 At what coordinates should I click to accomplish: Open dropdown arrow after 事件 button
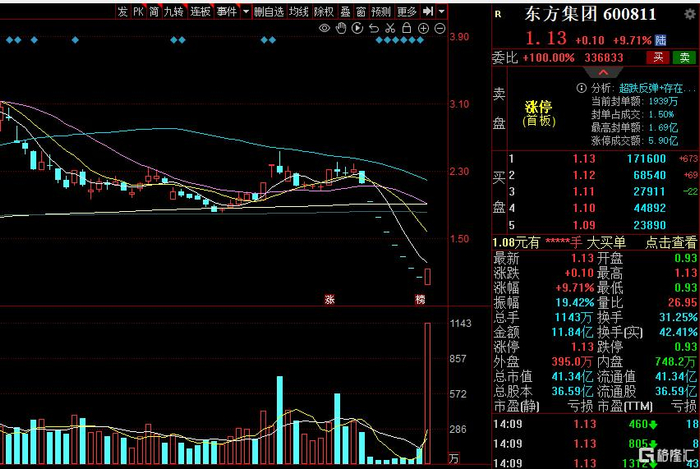(246, 12)
